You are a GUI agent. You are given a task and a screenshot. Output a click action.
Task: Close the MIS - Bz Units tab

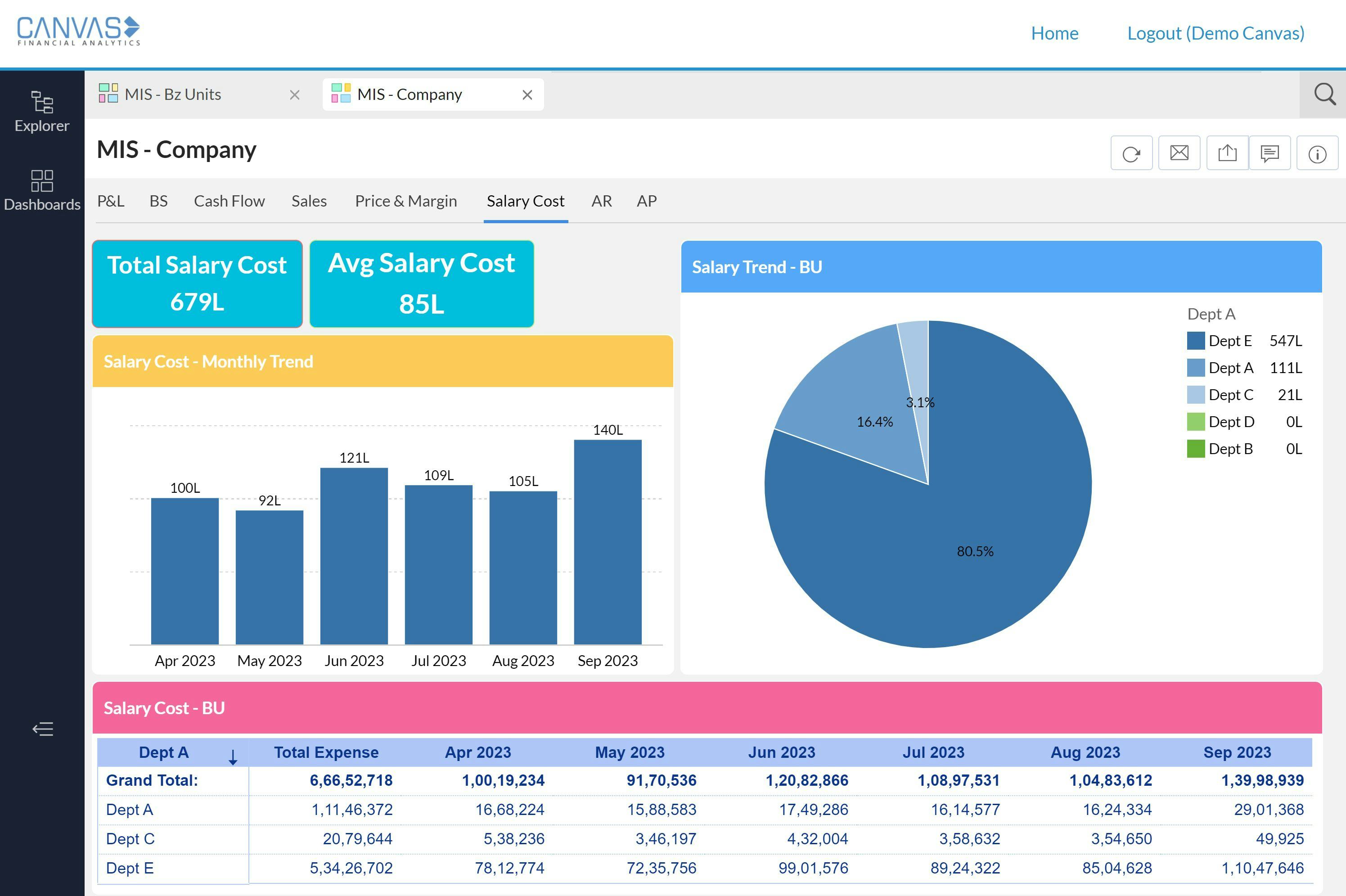pos(294,95)
